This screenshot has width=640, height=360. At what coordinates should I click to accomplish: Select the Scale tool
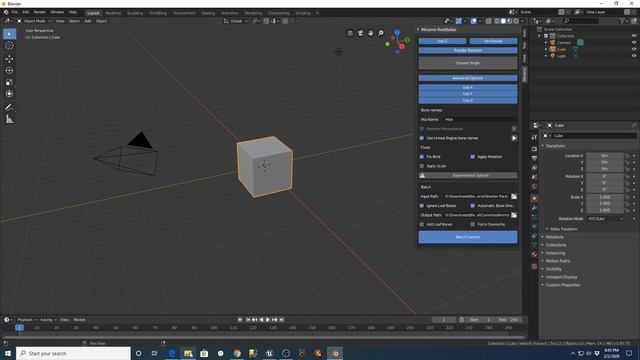tap(9, 82)
